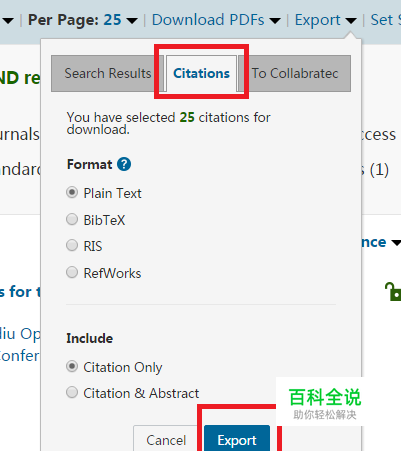Click the arrow next to Download PDFs
Viewport: 401px width, 451px height.
[x=275, y=21]
